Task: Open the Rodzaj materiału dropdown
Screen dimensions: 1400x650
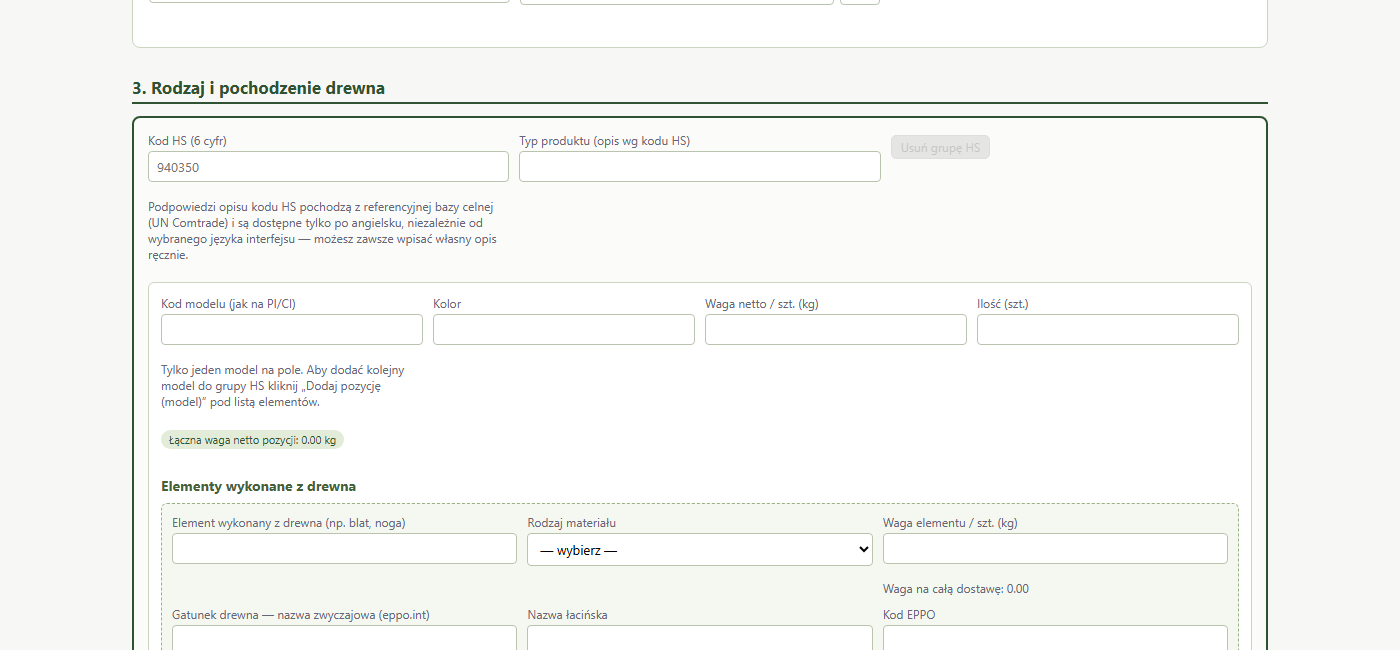Action: [x=700, y=549]
